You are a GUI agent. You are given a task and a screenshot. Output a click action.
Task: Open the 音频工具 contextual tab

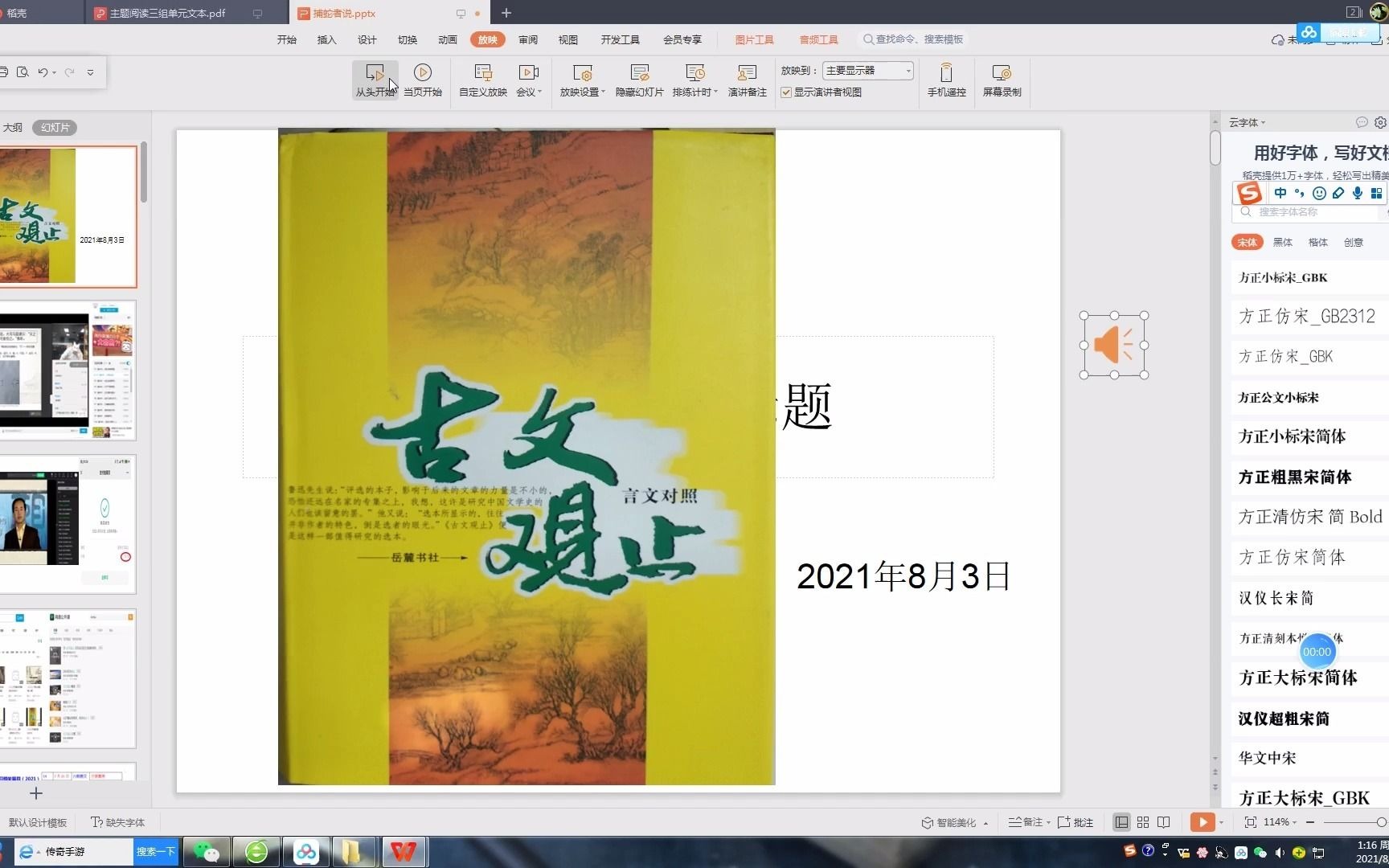coord(819,39)
